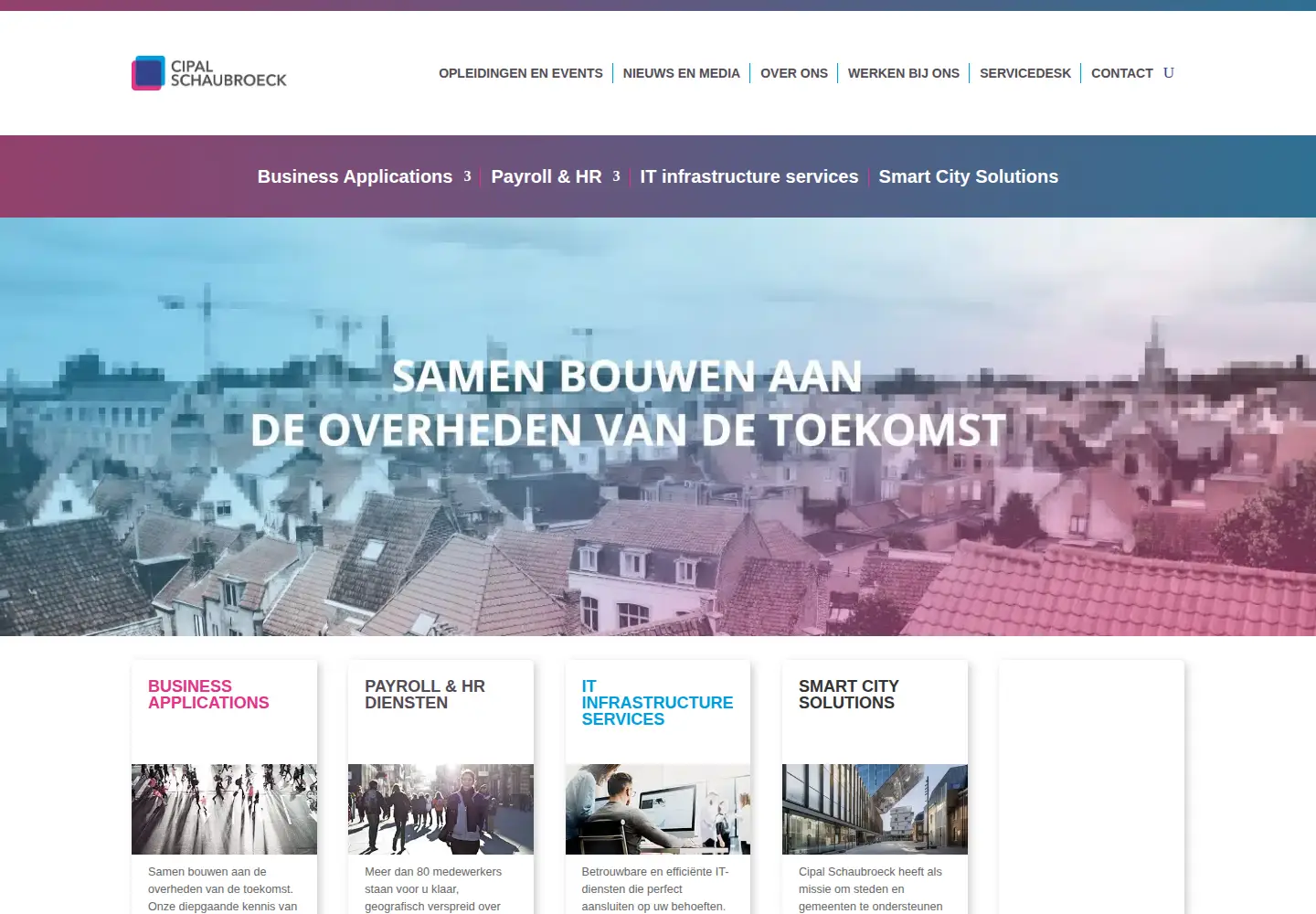Viewport: 1316px width, 914px height.
Task: Open IT infrastructure services in nav bar
Action: pos(749,176)
